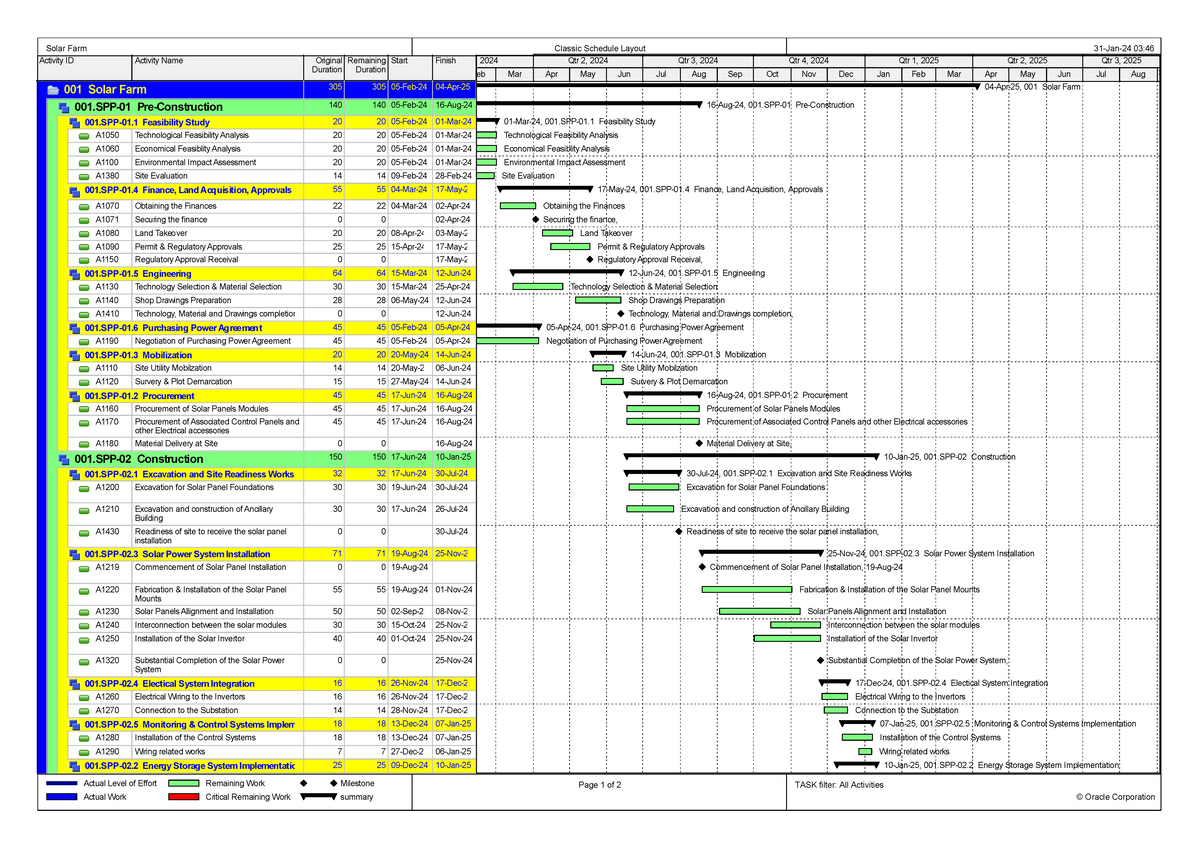Select the WBS icon for 001.SPP-01 Pre-Construction
Viewport: 1200px width, 849px height.
pyautogui.click(x=62, y=107)
